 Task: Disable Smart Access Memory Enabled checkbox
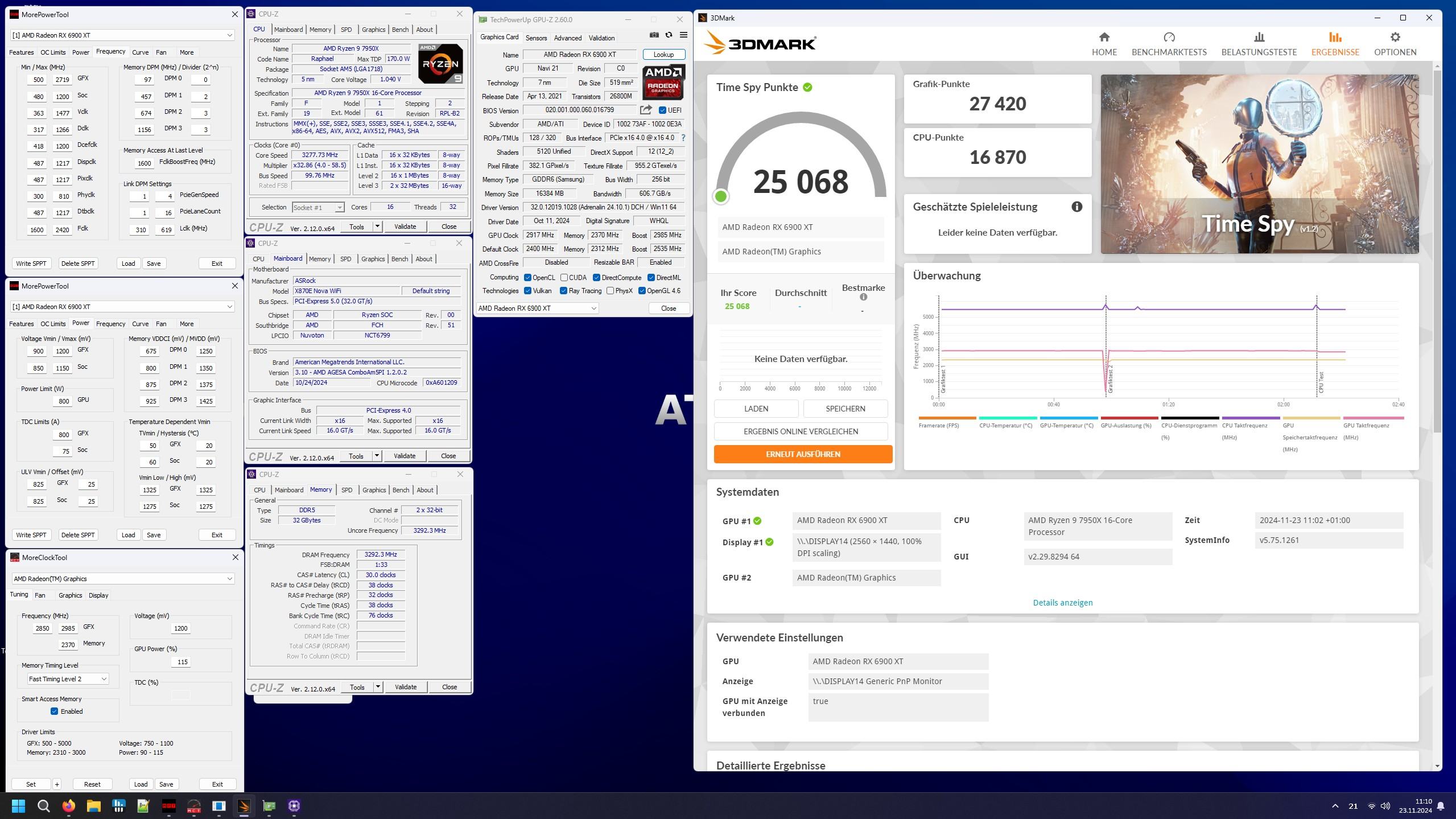click(x=54, y=711)
